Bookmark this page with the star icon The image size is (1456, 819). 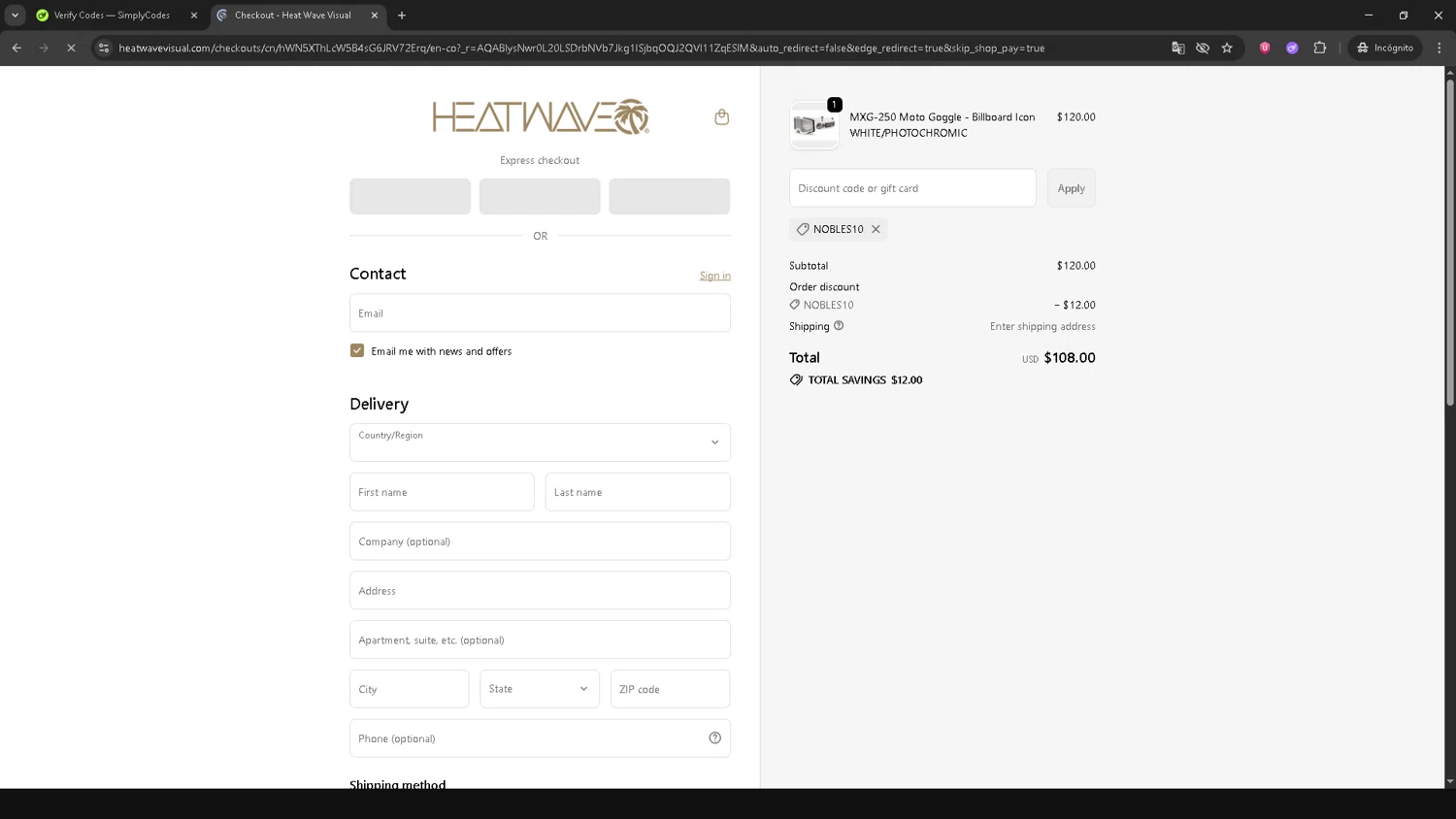1227,48
